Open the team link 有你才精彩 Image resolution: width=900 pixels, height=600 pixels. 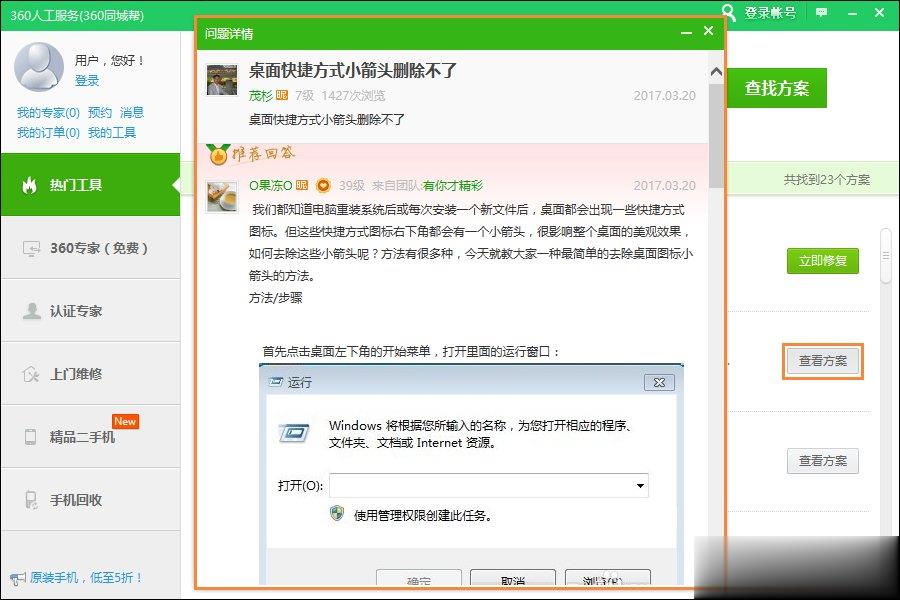coord(453,185)
